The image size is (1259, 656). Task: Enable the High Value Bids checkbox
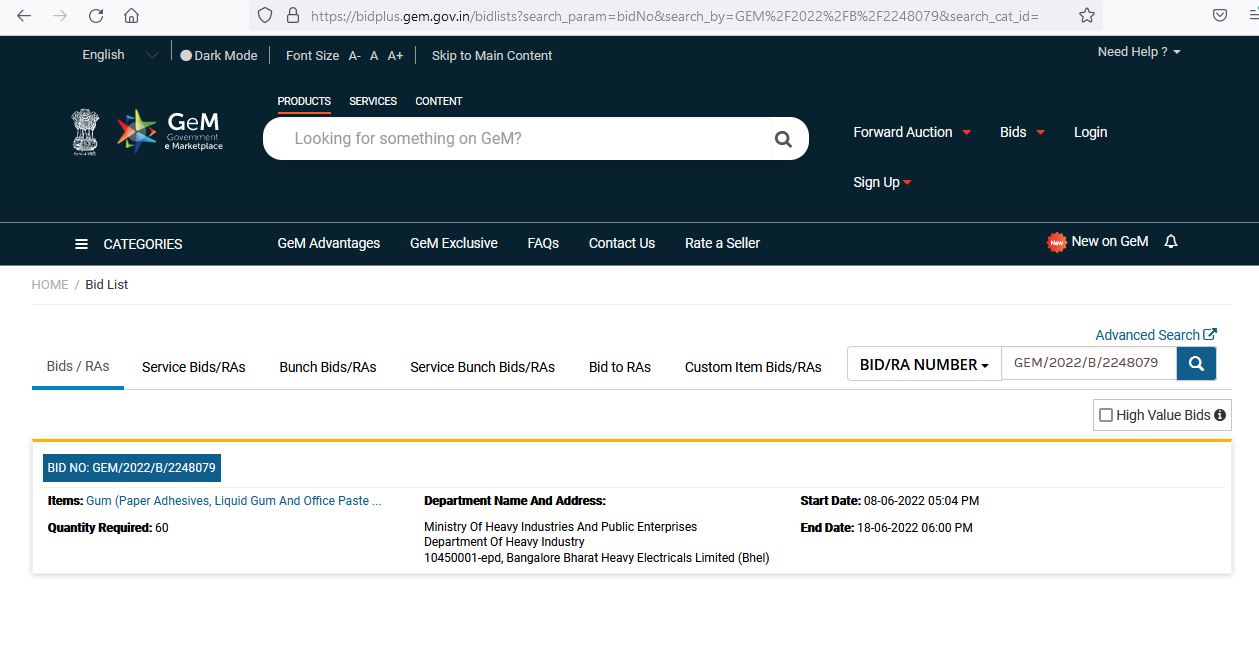[x=1106, y=415]
